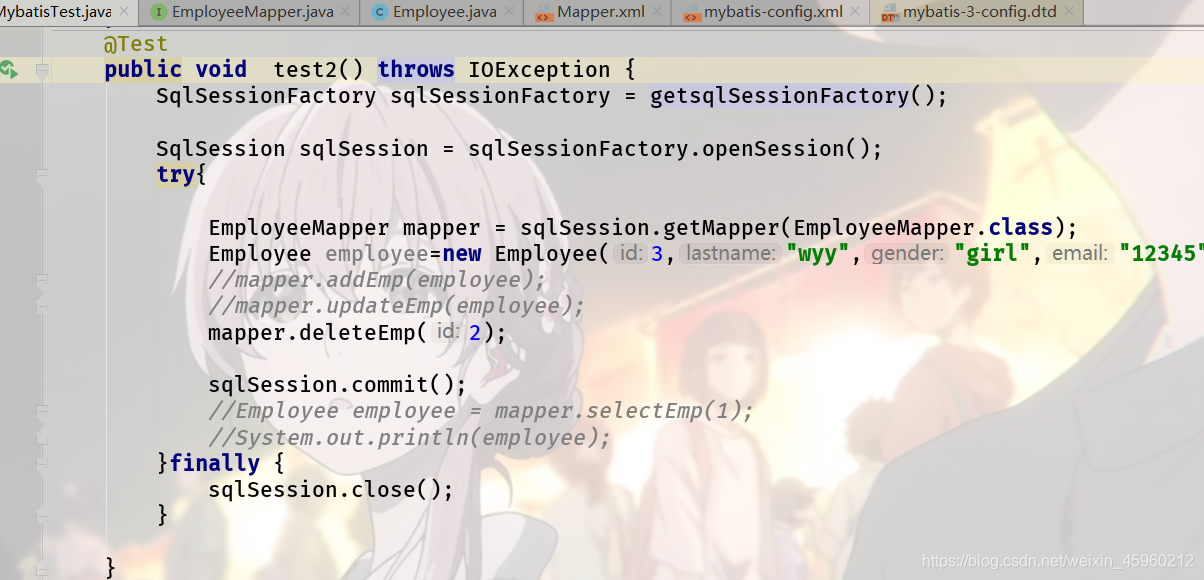Click the "wyy" string literal
This screenshot has width=1204, height=580.
tap(818, 253)
